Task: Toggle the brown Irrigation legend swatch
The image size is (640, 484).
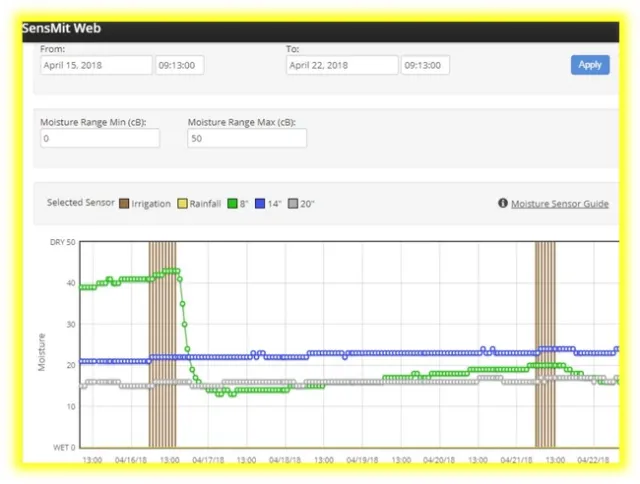Action: pos(124,204)
